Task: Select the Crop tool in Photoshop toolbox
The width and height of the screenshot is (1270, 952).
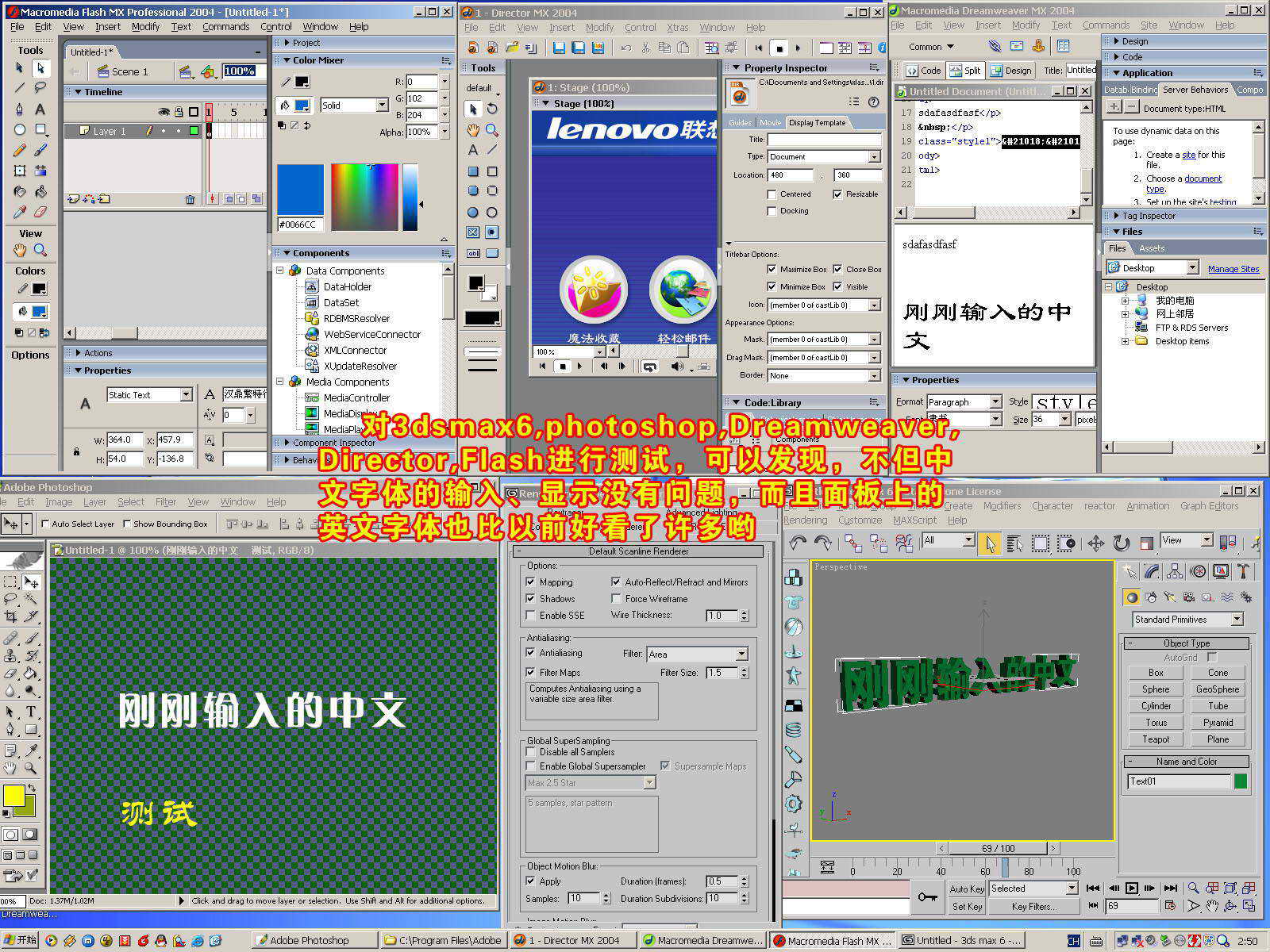Action: point(11,616)
